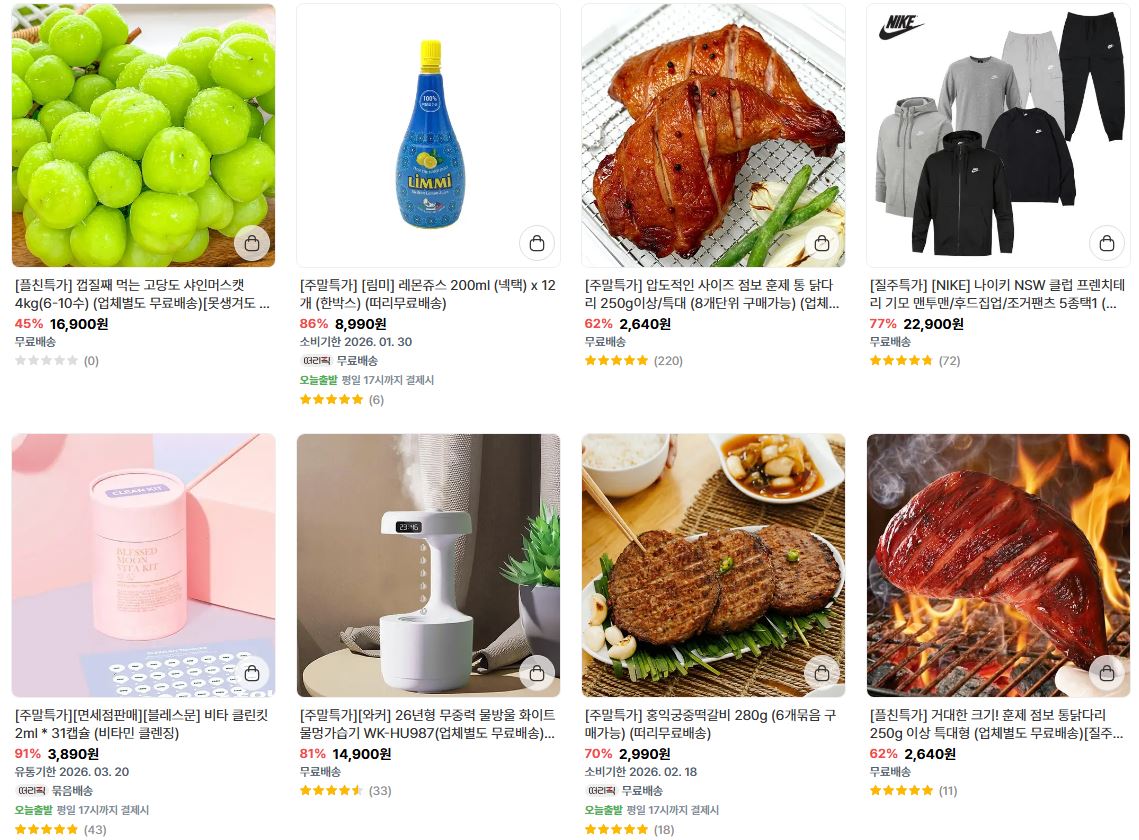The width and height of the screenshot is (1139, 840).
Task: Add Shine Muscat grapes to cart
Action: (252, 243)
